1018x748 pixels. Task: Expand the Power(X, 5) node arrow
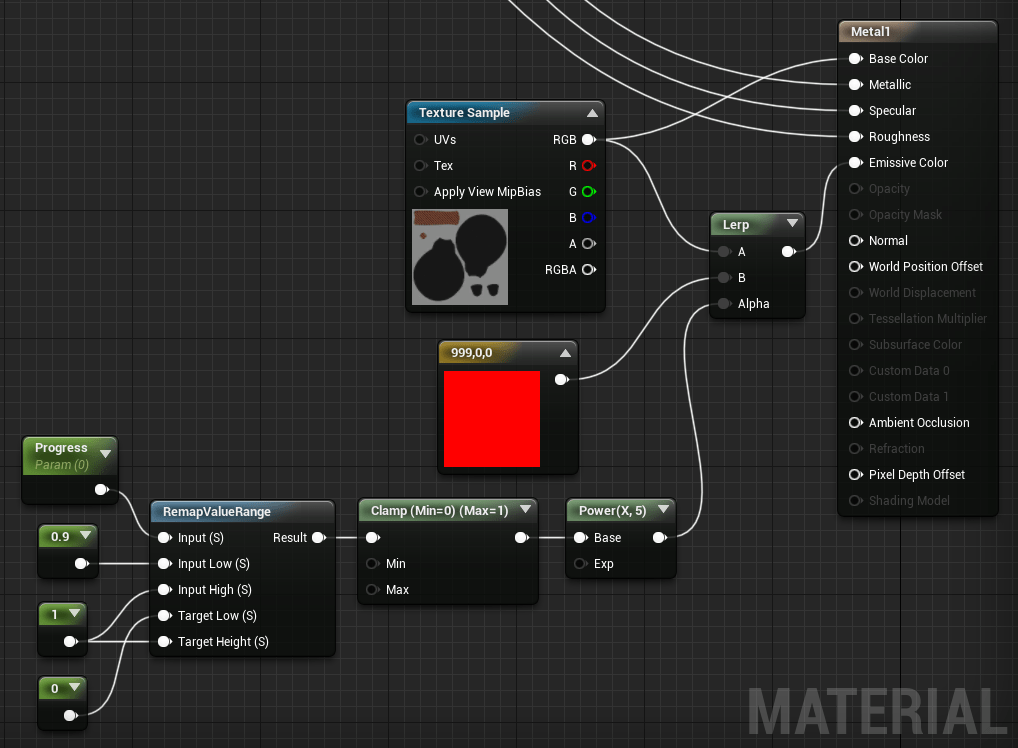click(x=664, y=511)
